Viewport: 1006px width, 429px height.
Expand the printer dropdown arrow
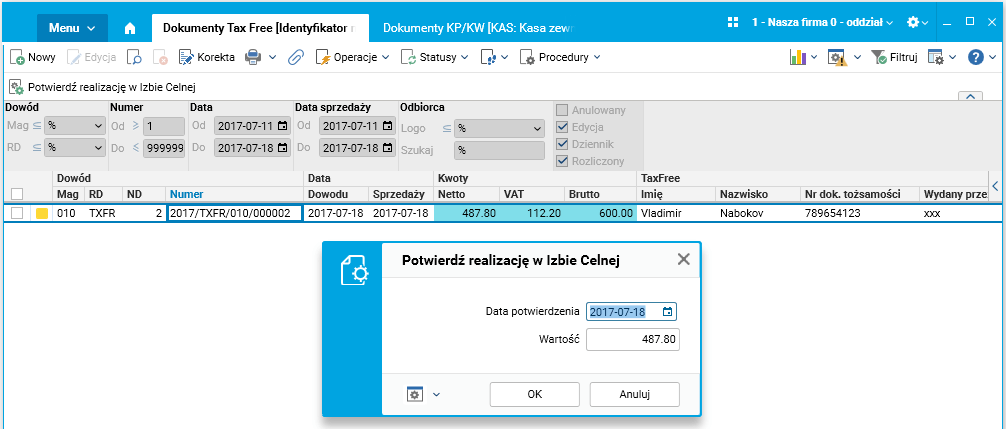click(x=272, y=57)
